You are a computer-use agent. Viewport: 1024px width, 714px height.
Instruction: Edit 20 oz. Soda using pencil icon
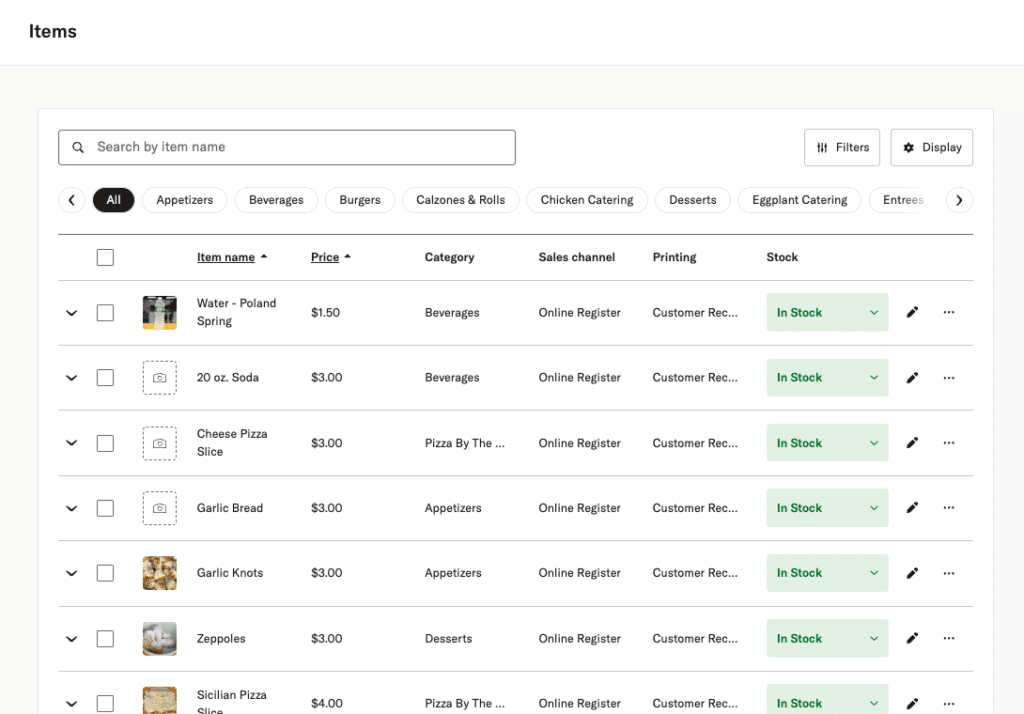912,378
